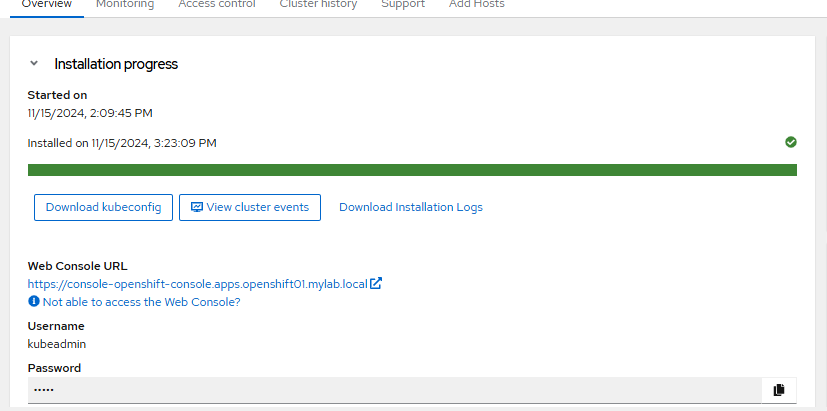827x411 pixels.
Task: Click the green installation success checkmark icon
Action: click(791, 142)
